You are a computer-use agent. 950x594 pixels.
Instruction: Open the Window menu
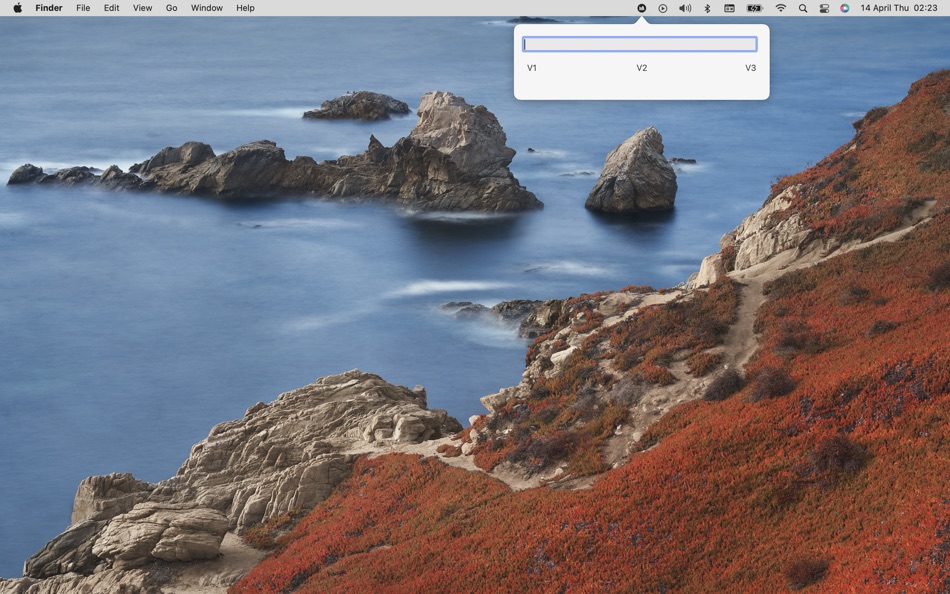pyautogui.click(x=207, y=8)
